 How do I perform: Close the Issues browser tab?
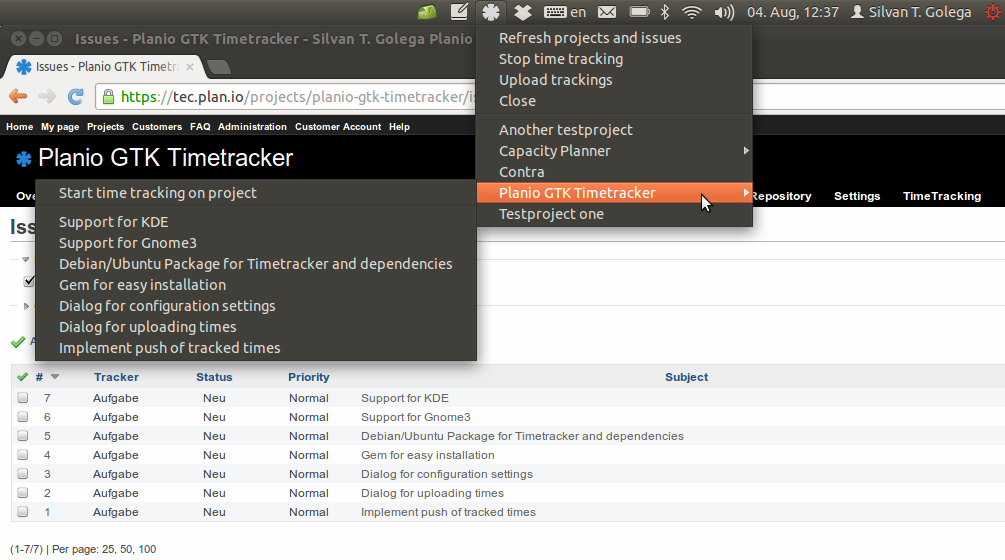pos(190,67)
